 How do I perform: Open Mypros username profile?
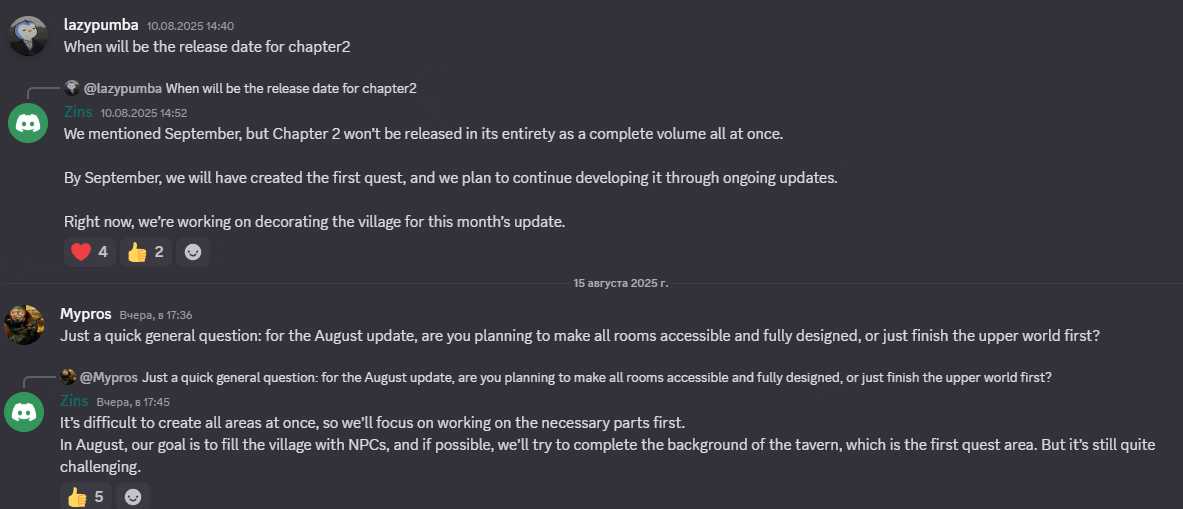(x=86, y=314)
